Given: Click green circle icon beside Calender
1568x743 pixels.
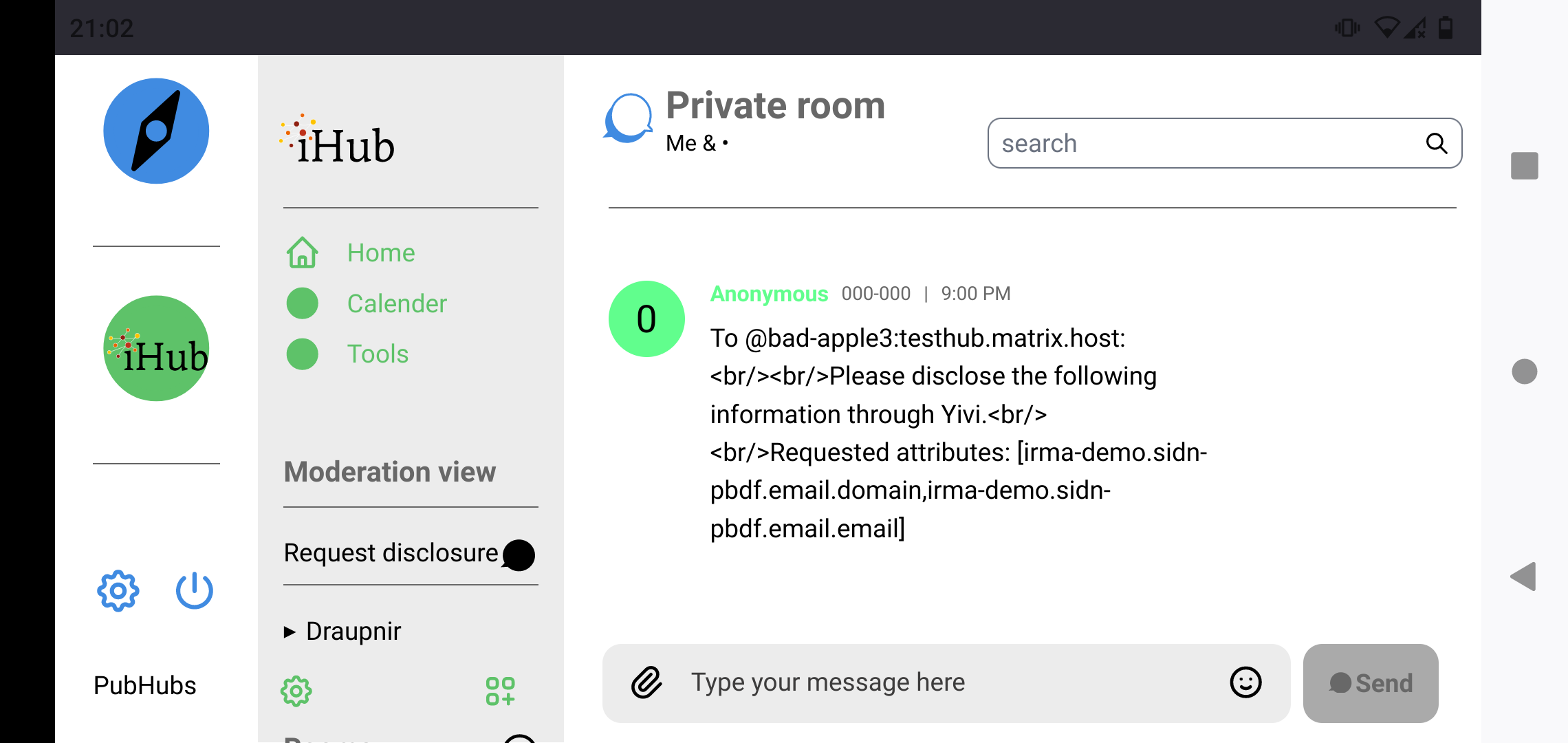Looking at the screenshot, I should 303,303.
